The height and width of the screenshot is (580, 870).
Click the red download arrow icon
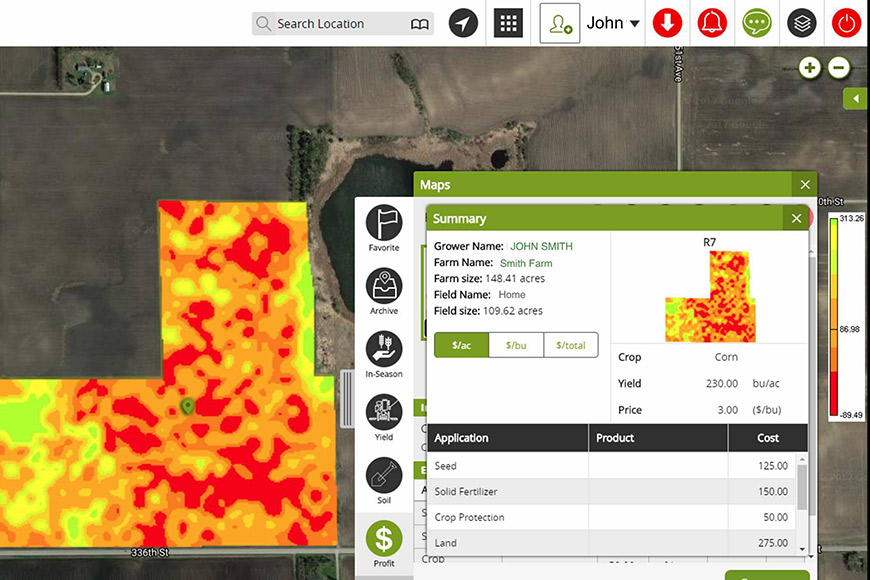[667, 23]
